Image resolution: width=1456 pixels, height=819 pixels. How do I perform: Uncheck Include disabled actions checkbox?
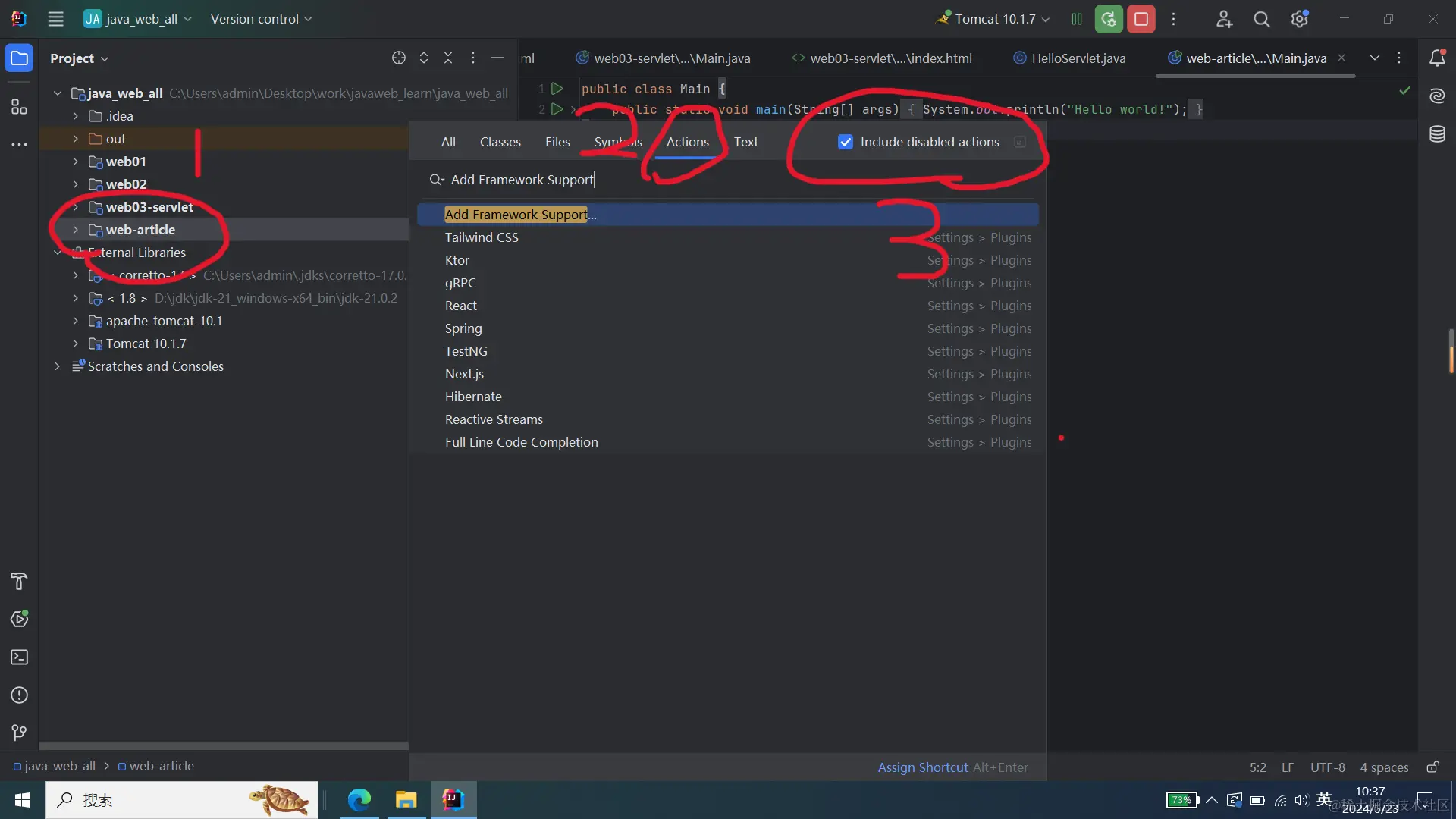(x=846, y=142)
